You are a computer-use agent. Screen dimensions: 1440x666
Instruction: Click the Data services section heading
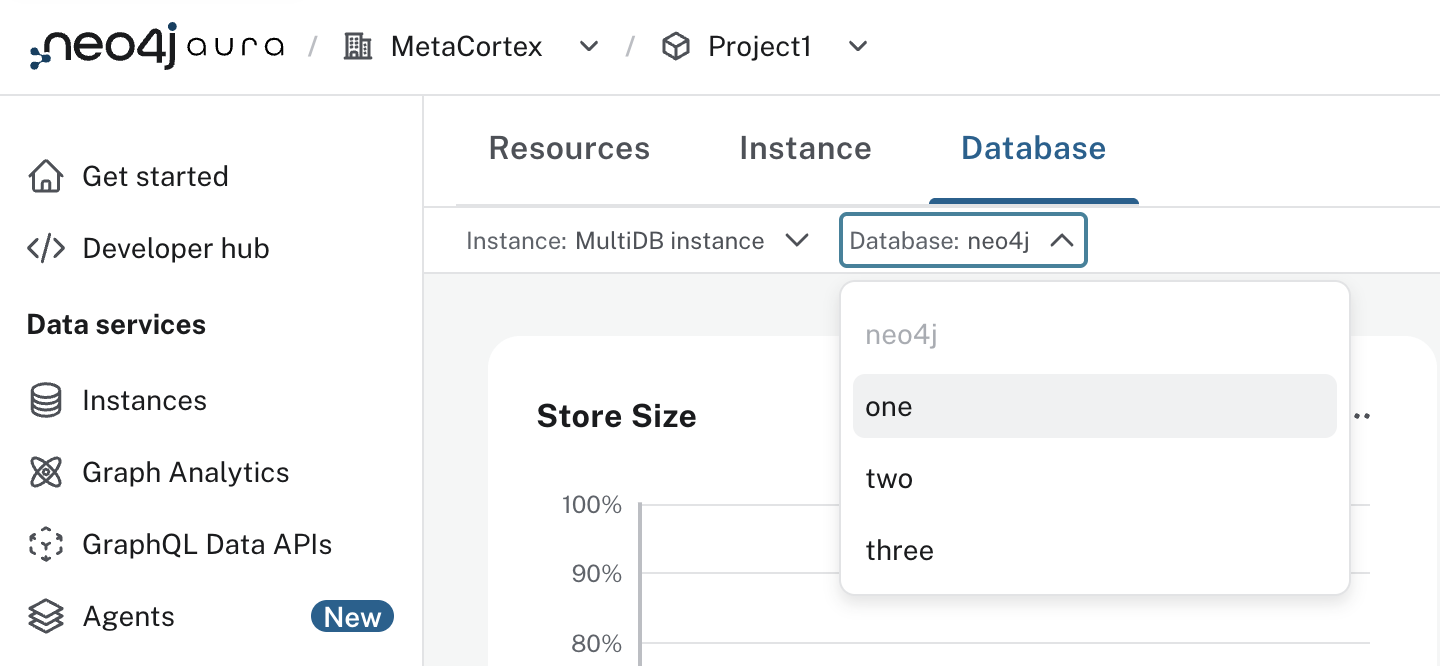click(116, 324)
